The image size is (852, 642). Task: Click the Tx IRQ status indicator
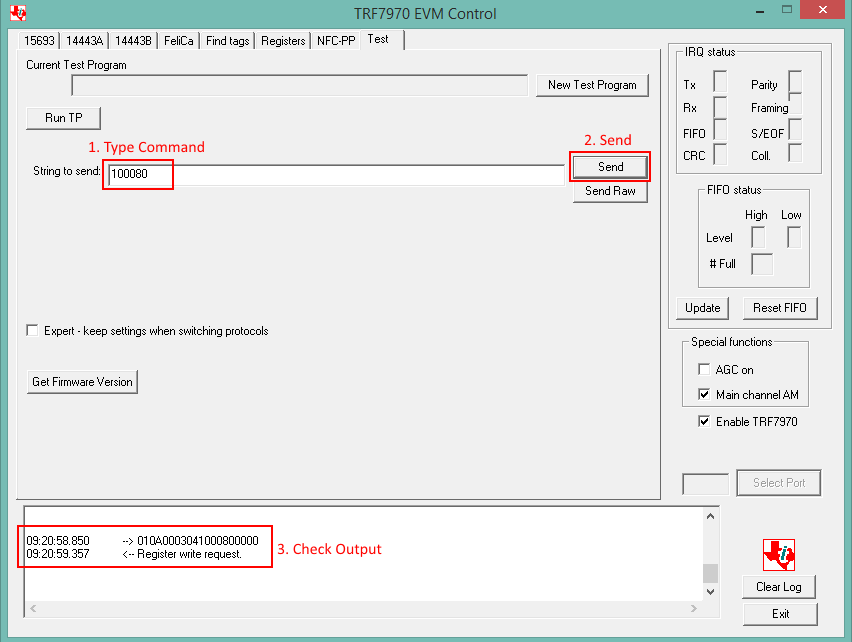click(720, 82)
